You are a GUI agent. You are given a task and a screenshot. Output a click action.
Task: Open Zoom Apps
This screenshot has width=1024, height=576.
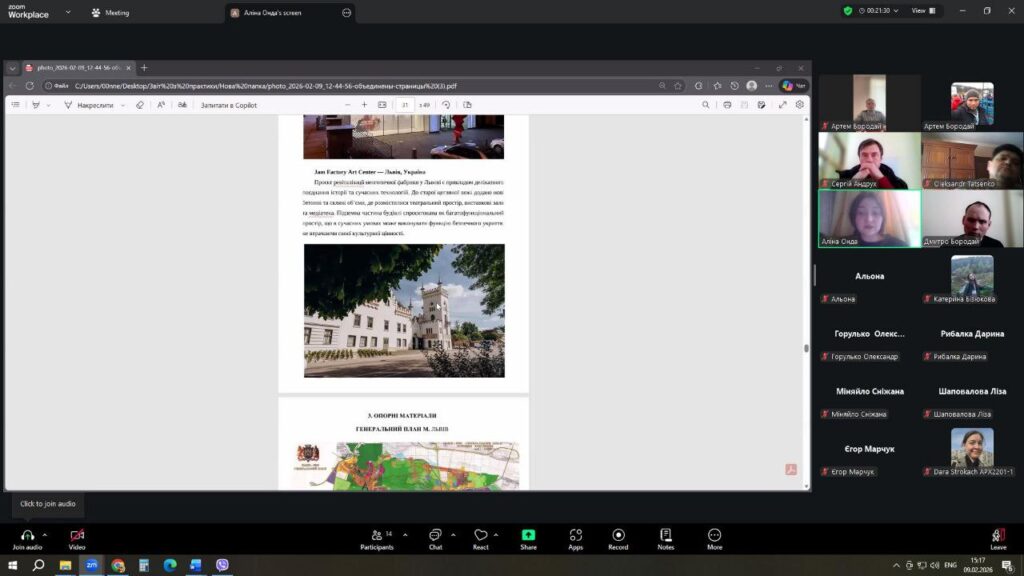(575, 536)
